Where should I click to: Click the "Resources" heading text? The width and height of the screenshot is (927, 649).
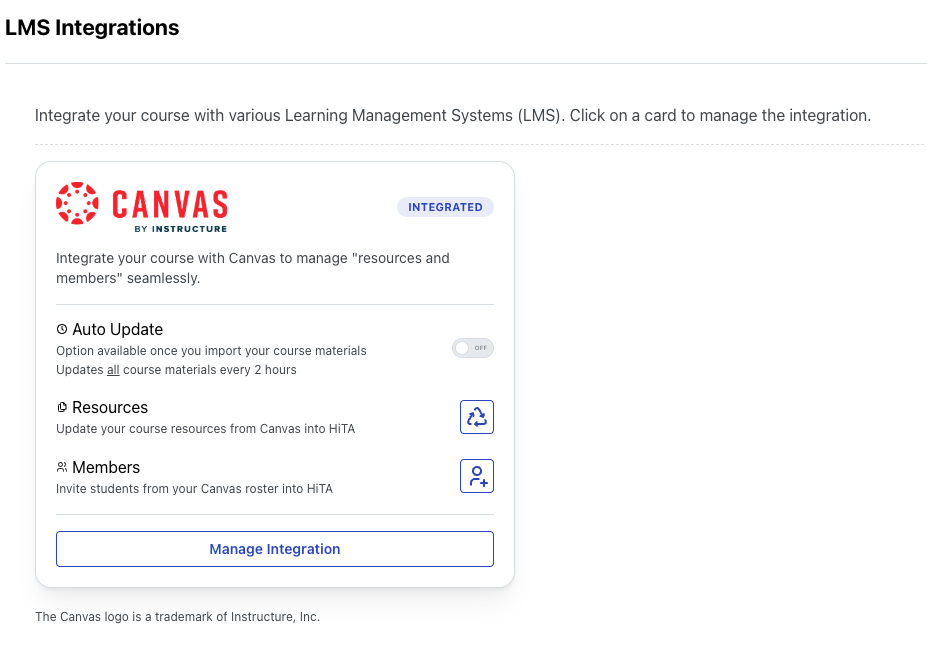click(110, 407)
